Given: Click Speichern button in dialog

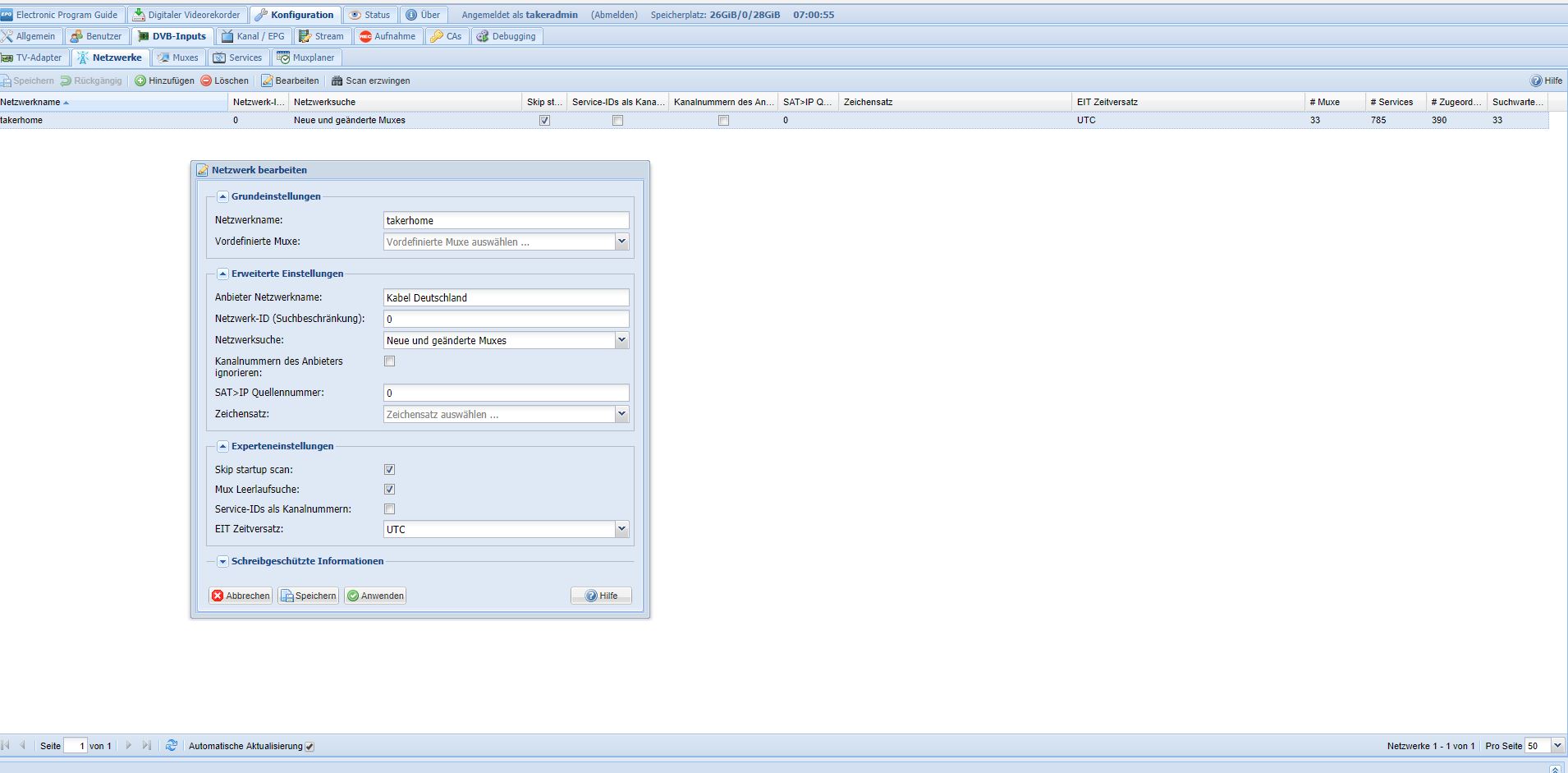Looking at the screenshot, I should [x=308, y=596].
